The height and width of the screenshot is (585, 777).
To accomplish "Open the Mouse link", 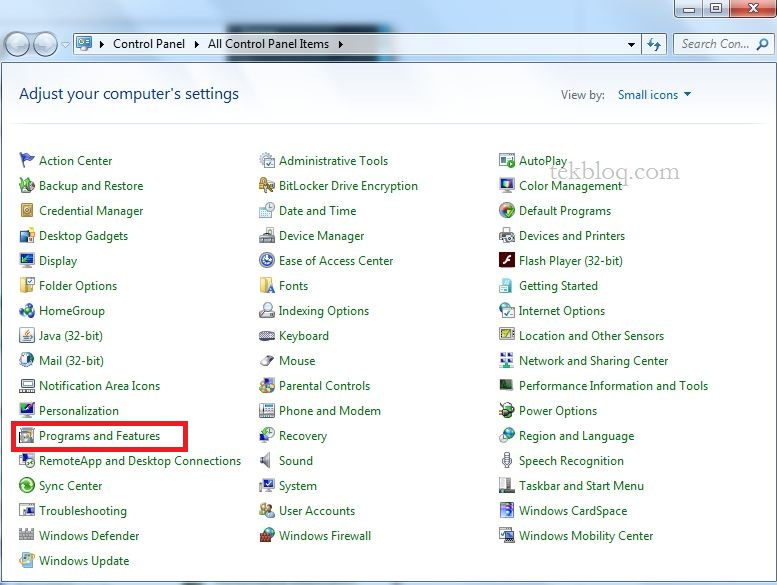I will click(x=297, y=361).
